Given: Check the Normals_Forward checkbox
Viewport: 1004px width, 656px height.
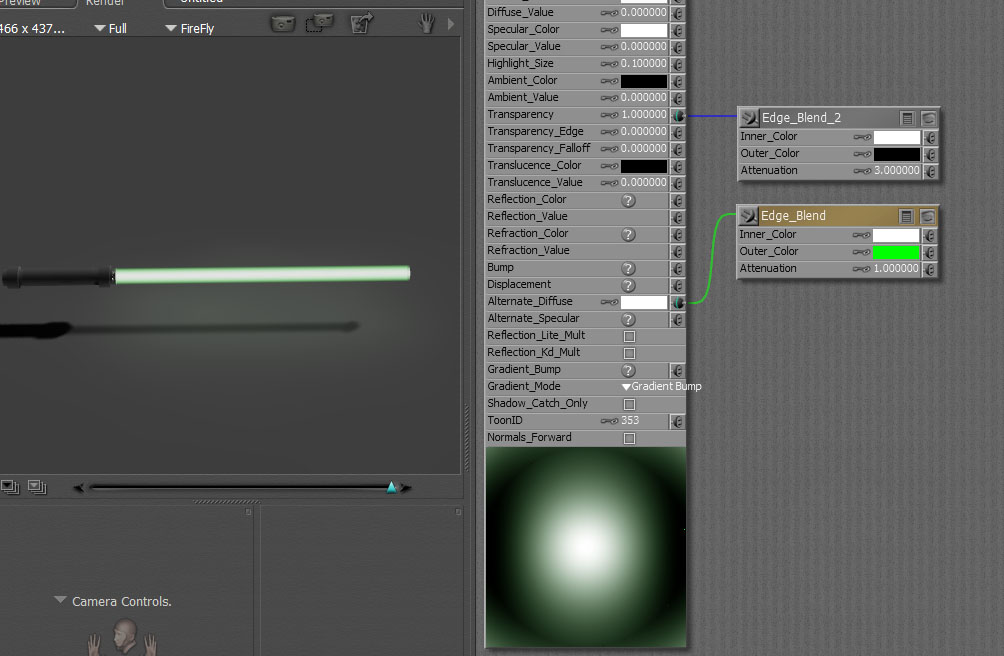Looking at the screenshot, I should tap(629, 438).
